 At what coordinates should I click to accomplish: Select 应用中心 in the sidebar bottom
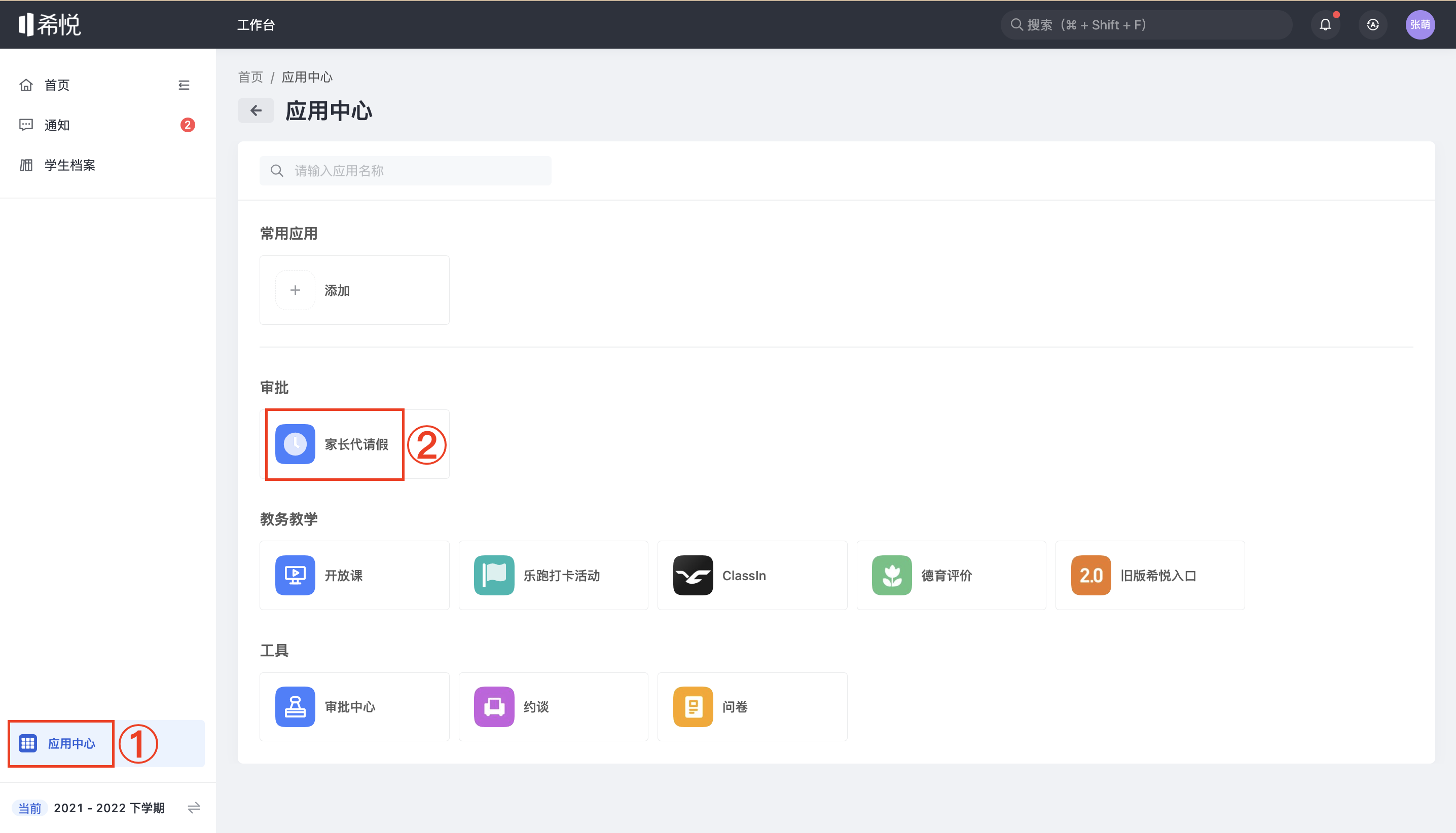pos(106,743)
